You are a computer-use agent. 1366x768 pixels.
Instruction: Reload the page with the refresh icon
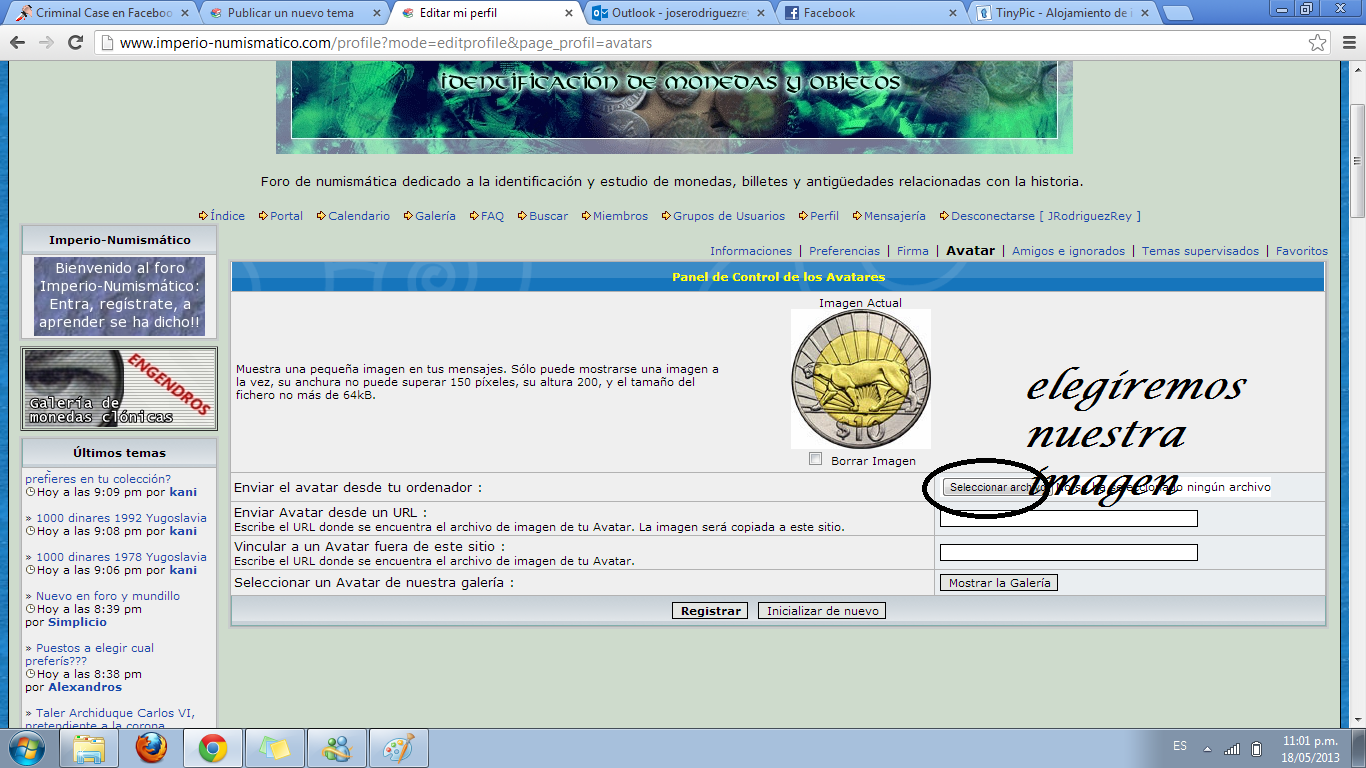pos(75,43)
